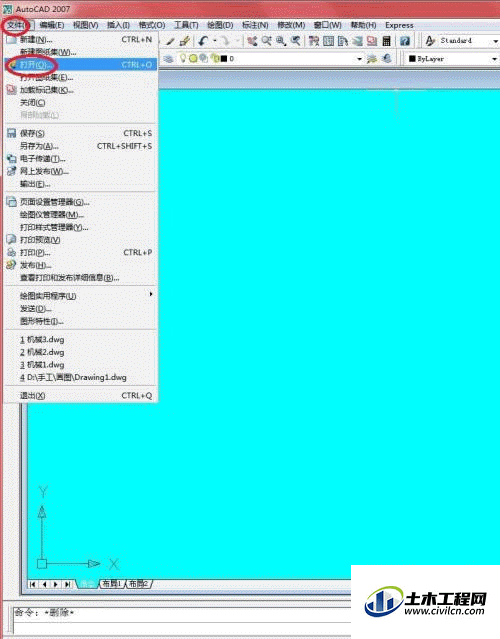Open the 文件 (File) menu
The width and height of the screenshot is (500, 639).
17,25
